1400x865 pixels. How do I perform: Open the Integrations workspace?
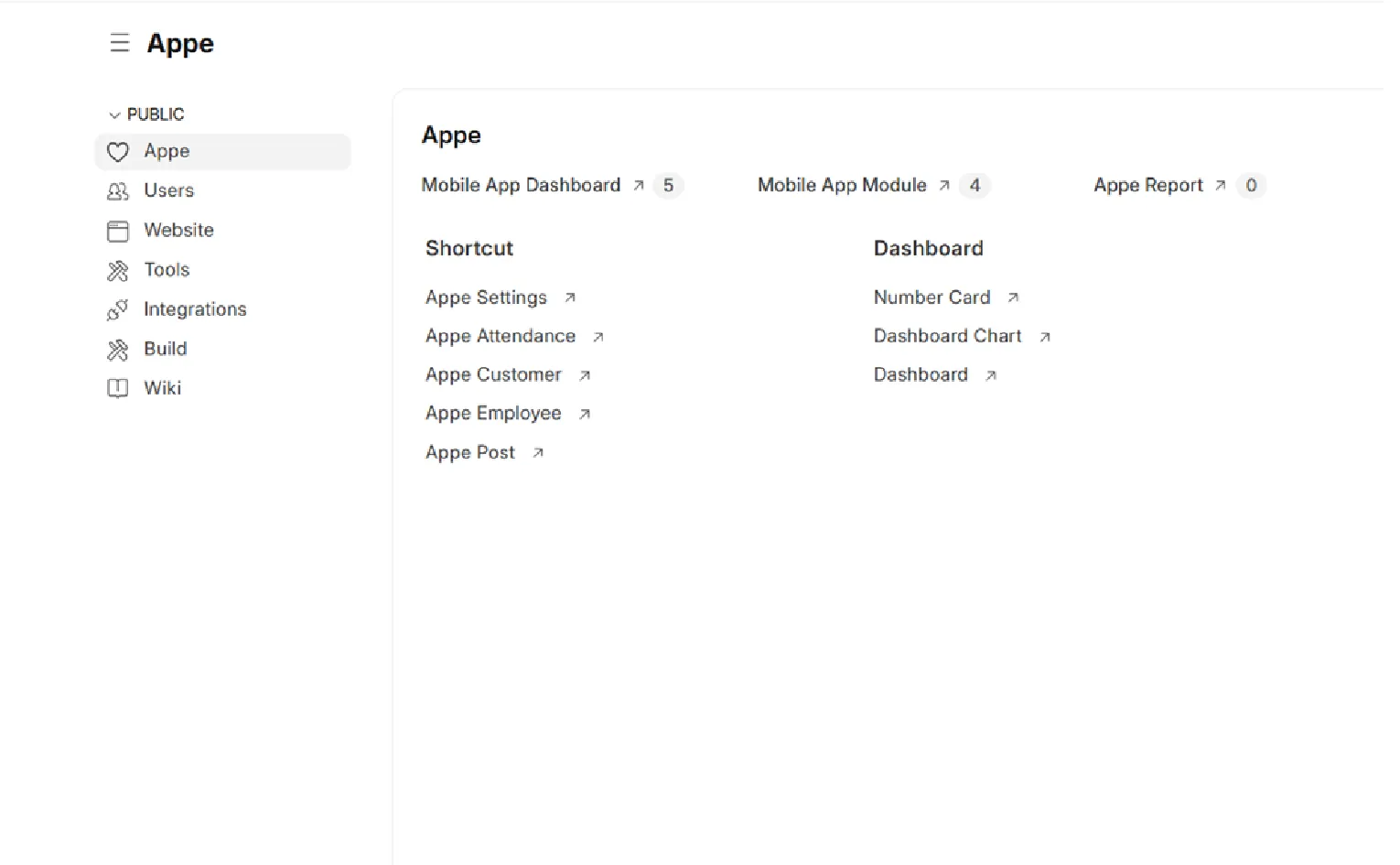click(195, 309)
